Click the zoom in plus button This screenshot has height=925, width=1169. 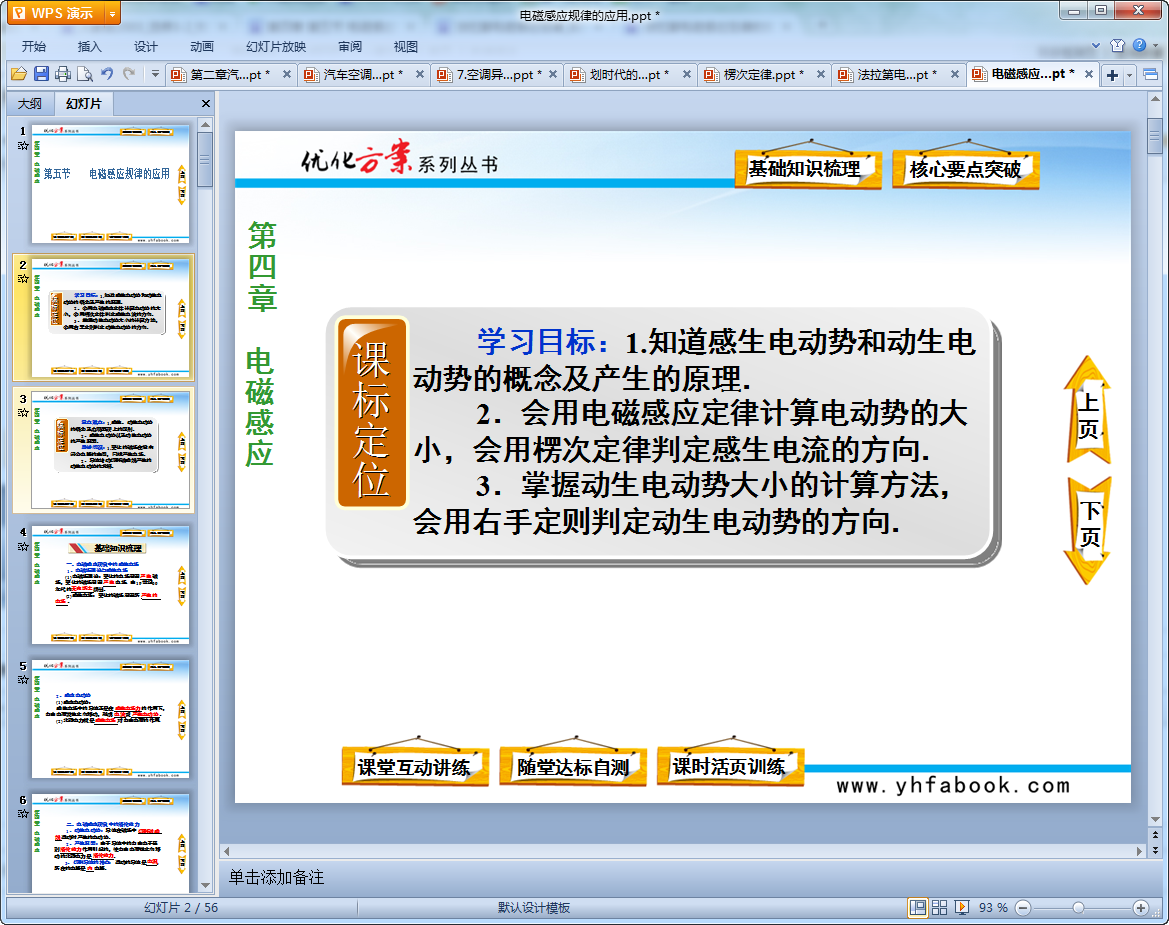pyautogui.click(x=1140, y=907)
